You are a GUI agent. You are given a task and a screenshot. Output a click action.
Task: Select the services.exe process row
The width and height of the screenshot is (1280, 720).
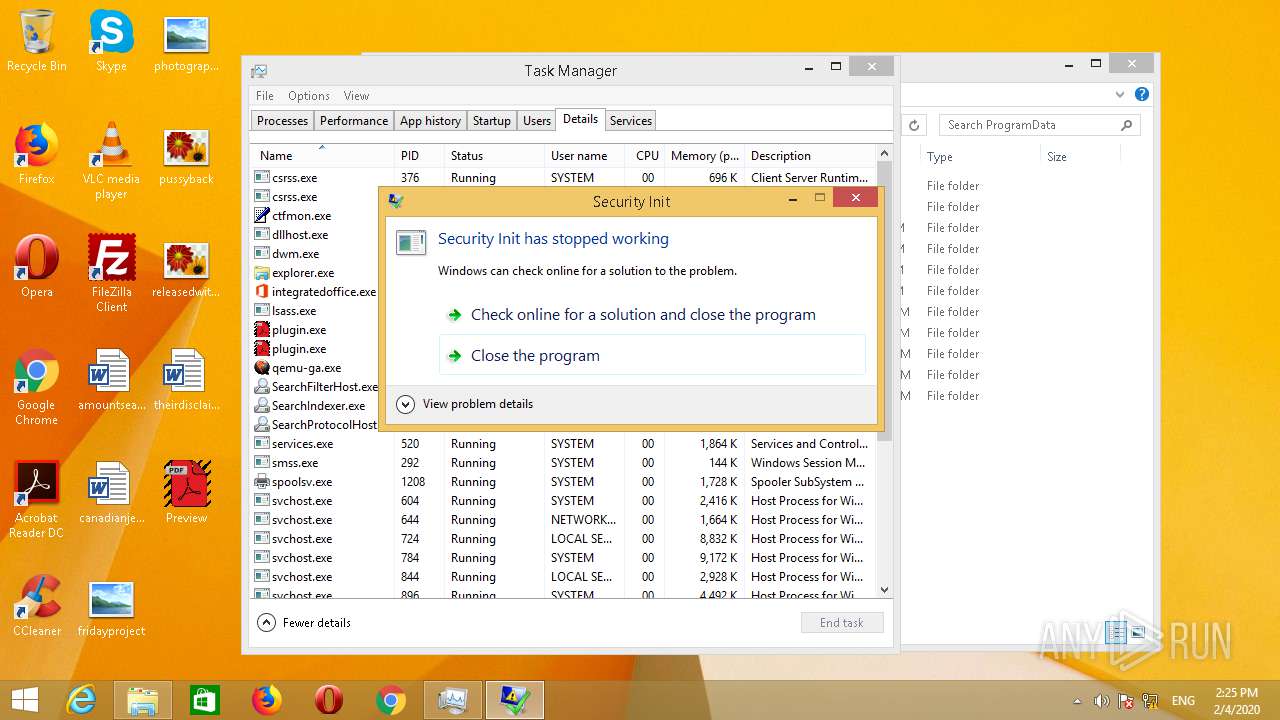tap(563, 444)
